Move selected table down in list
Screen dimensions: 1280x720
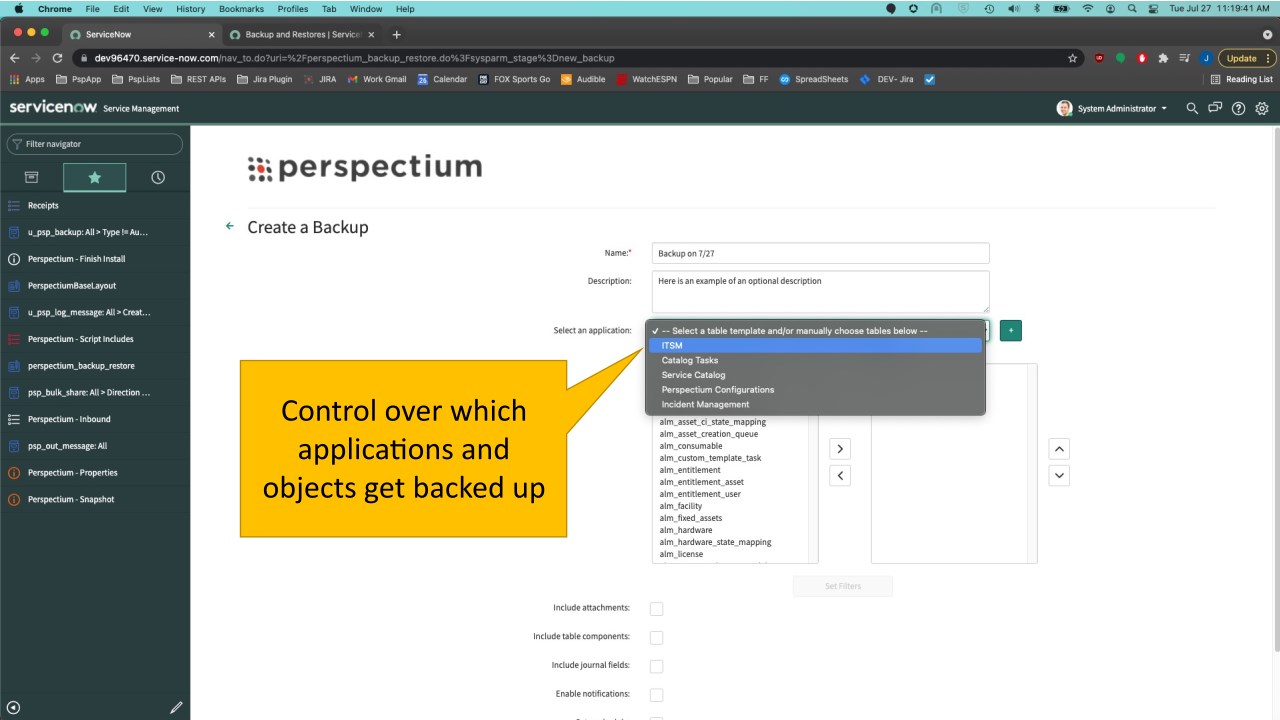coord(1060,475)
